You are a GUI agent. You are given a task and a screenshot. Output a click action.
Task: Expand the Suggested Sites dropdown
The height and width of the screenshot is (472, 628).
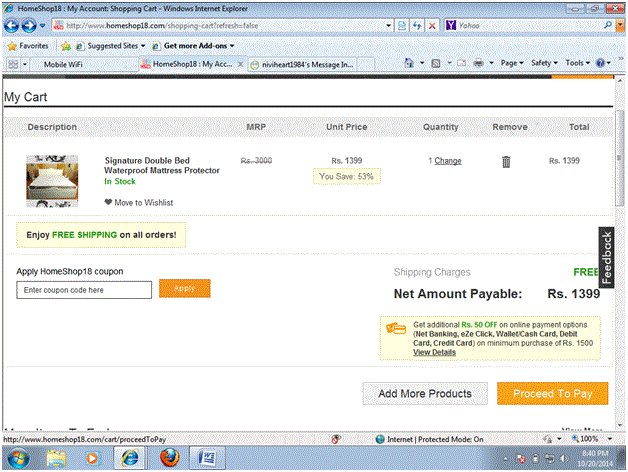pos(115,46)
